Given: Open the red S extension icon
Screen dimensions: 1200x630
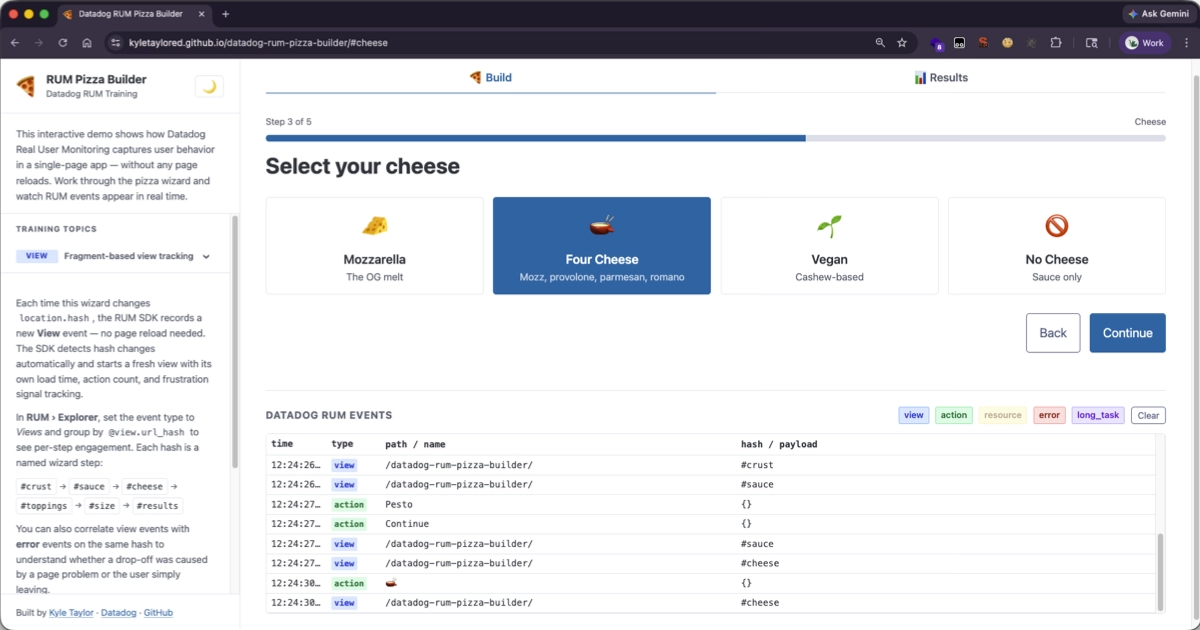Looking at the screenshot, I should 983,43.
